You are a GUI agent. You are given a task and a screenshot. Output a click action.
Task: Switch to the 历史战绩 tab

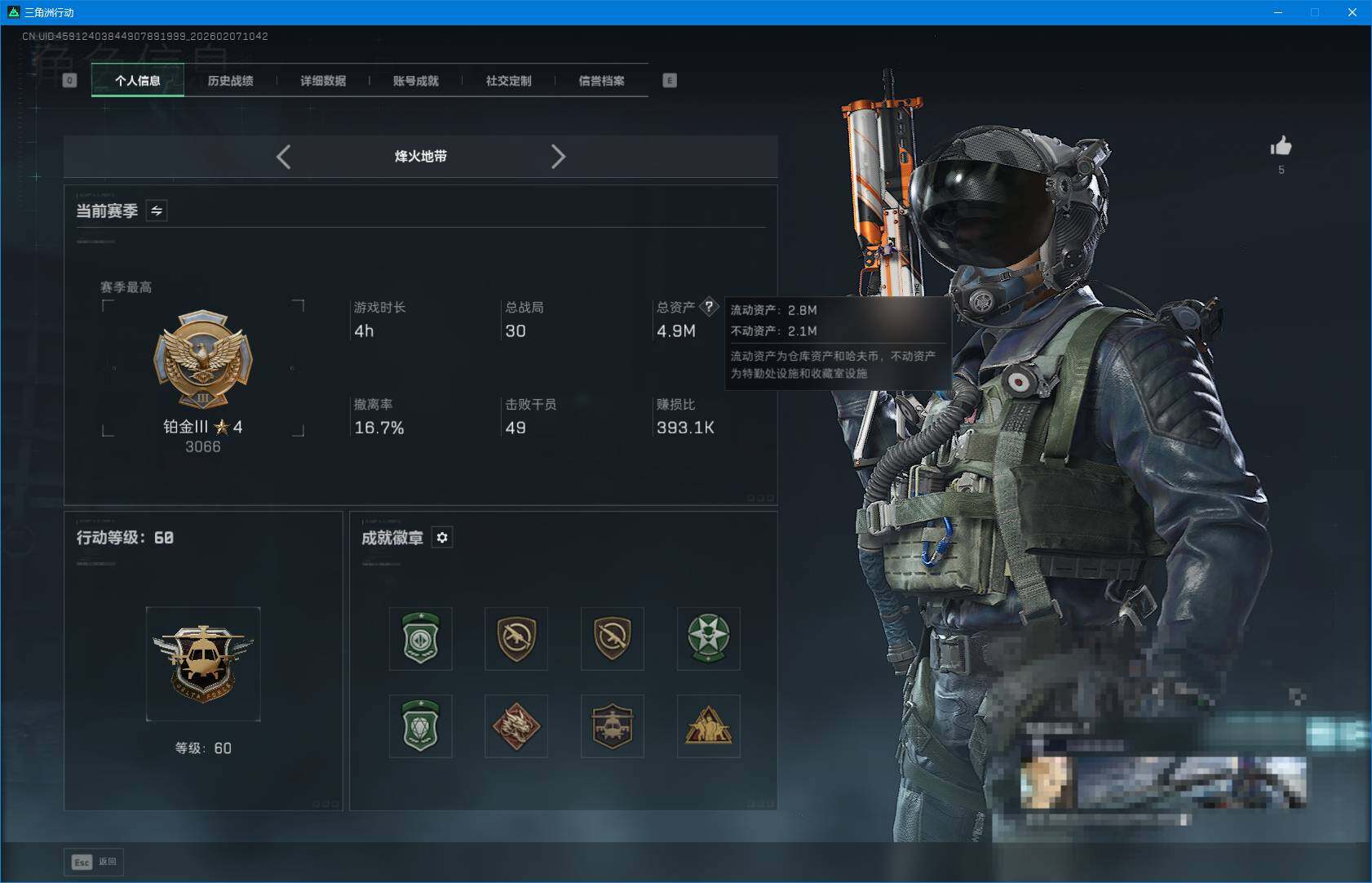231,80
